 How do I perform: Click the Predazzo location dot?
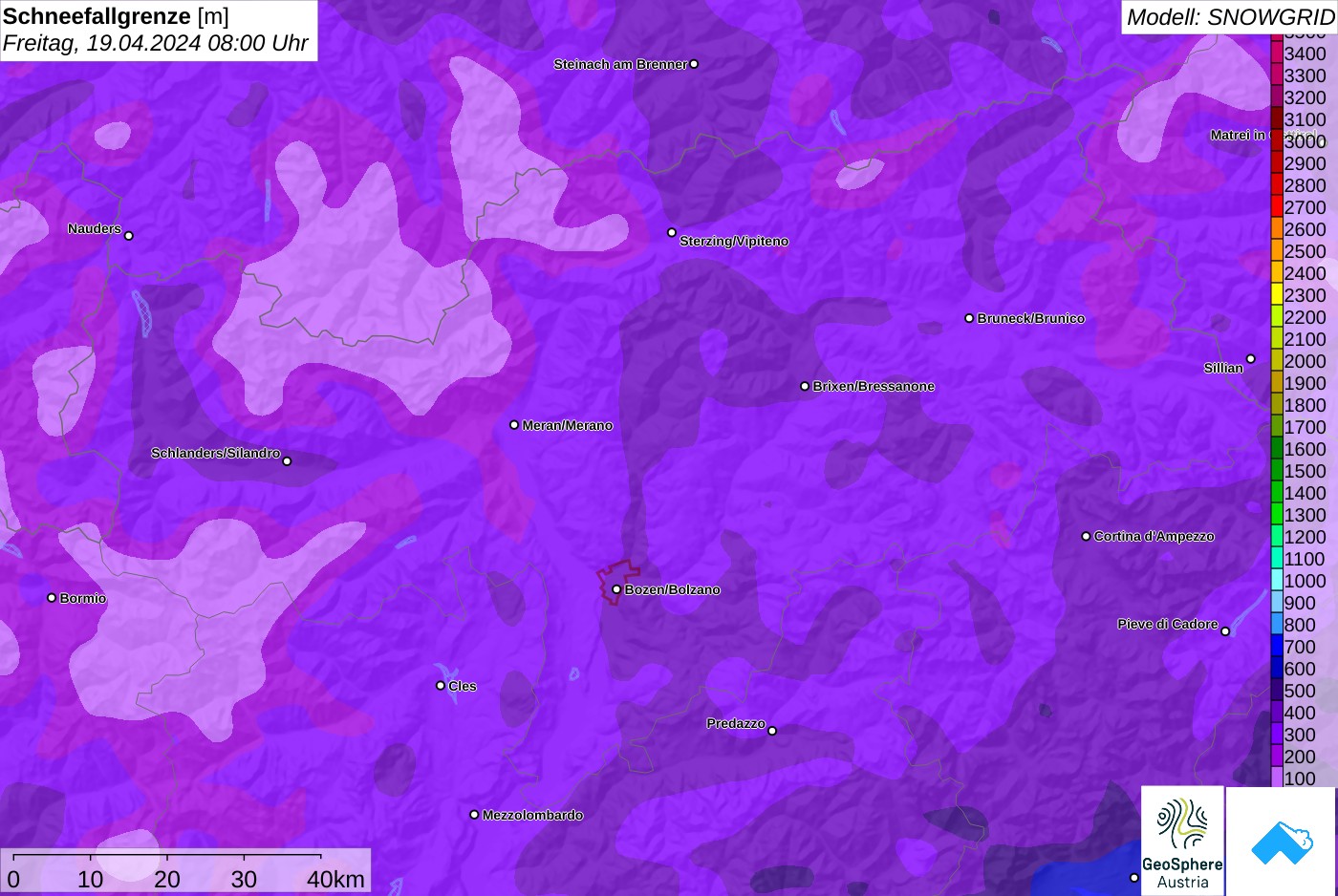click(772, 731)
